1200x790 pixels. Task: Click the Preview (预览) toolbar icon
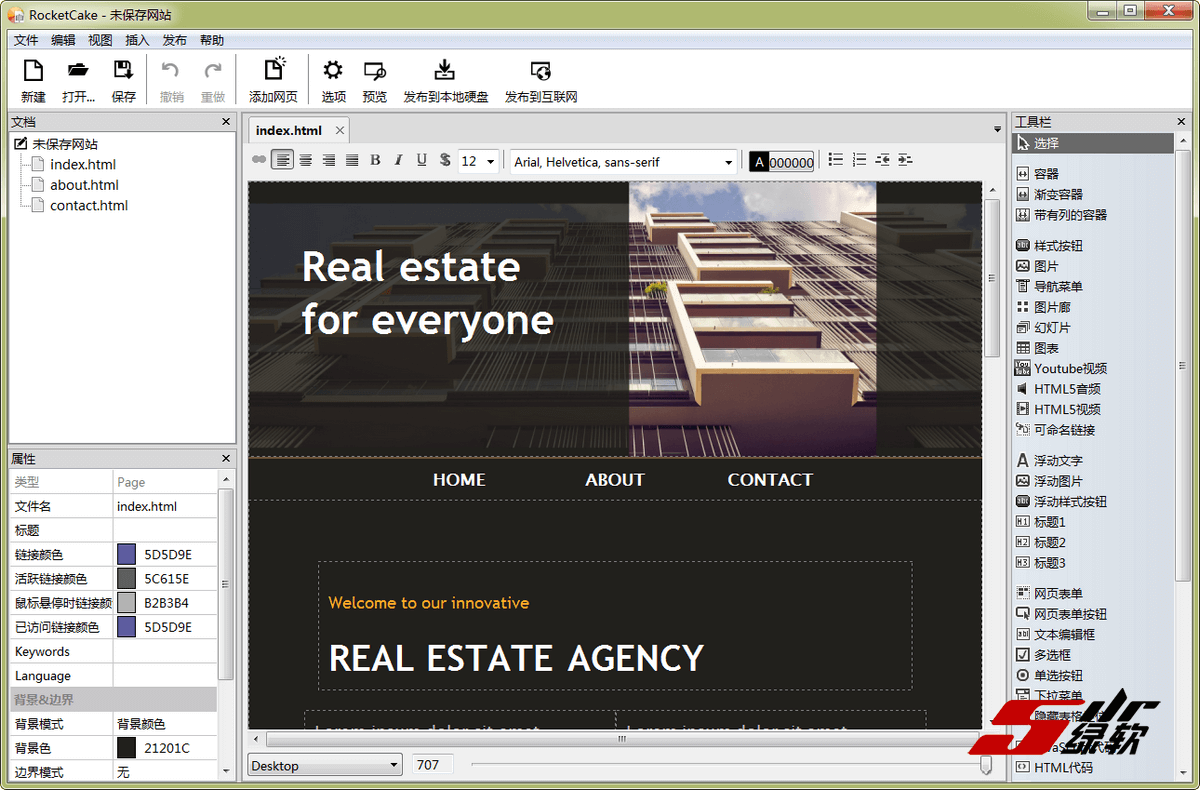tap(374, 72)
